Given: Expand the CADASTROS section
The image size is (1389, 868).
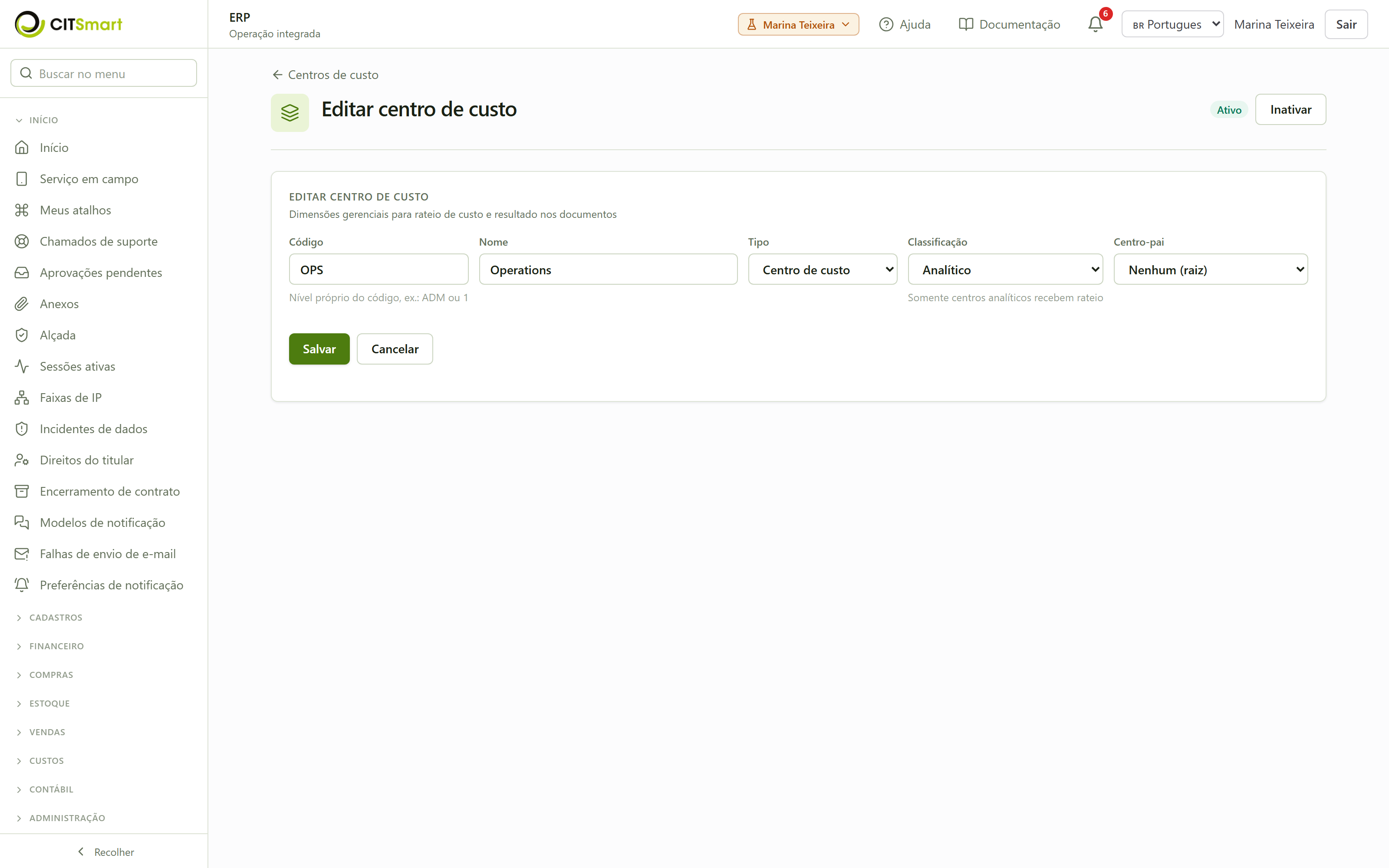Looking at the screenshot, I should pos(50,617).
